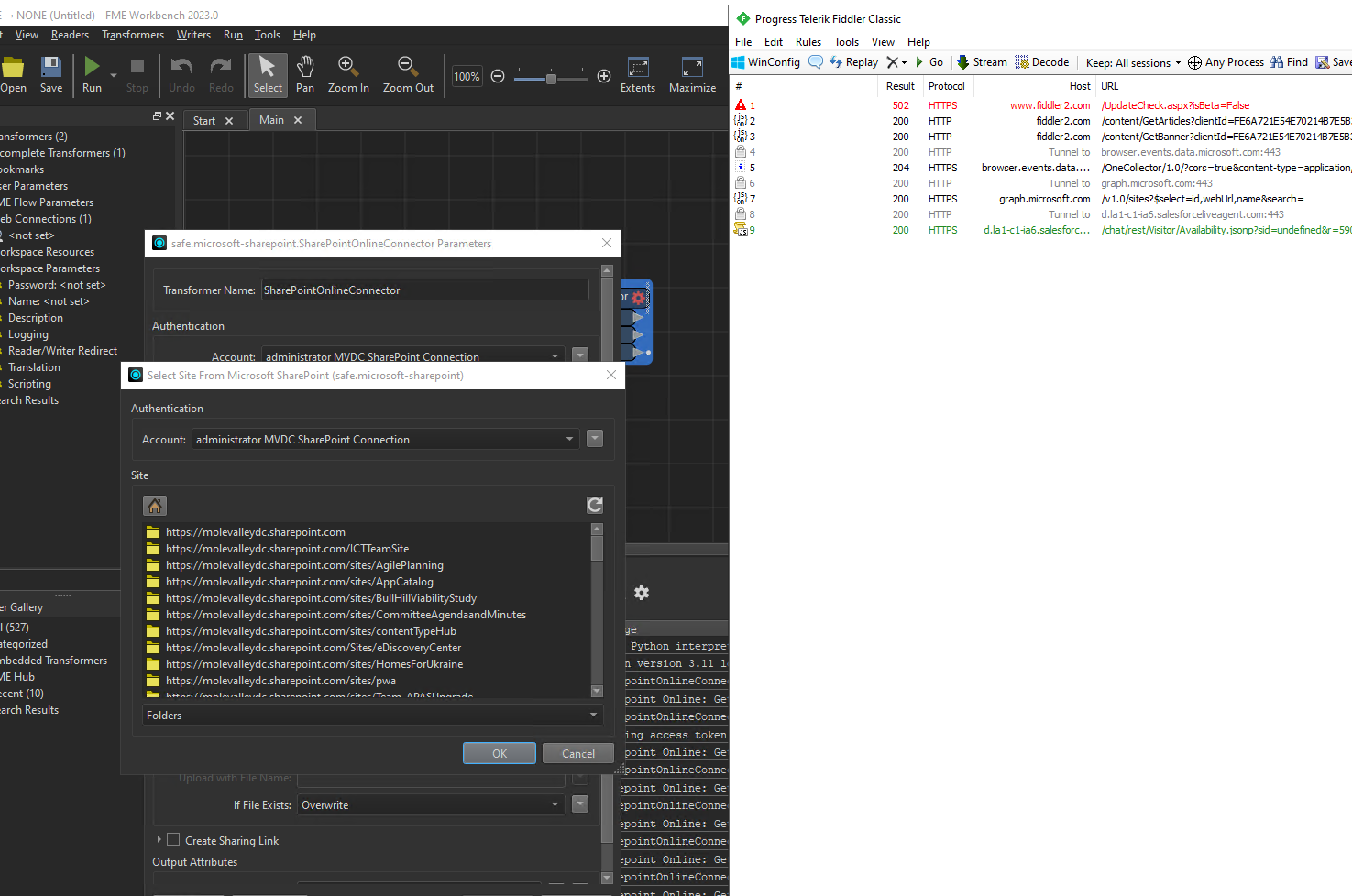Click Any Process target in Fiddler

1226,62
